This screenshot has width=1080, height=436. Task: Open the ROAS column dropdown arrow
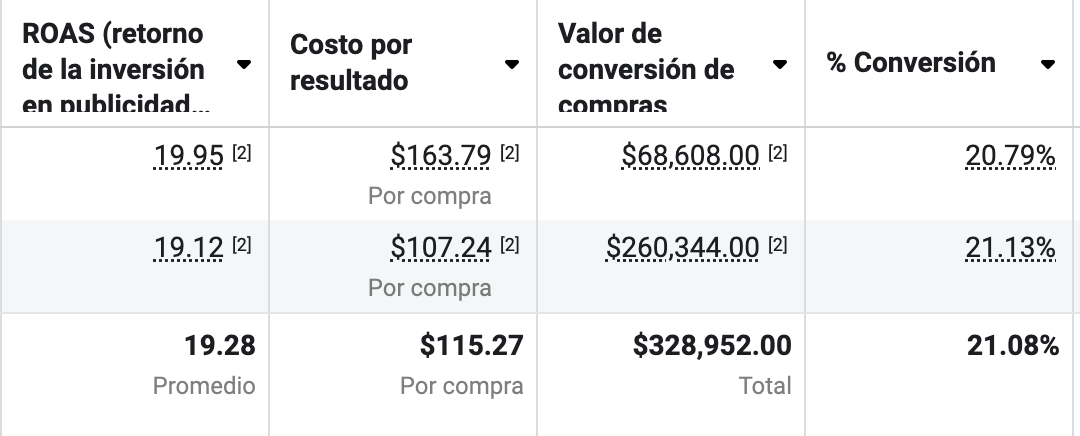tap(243, 65)
